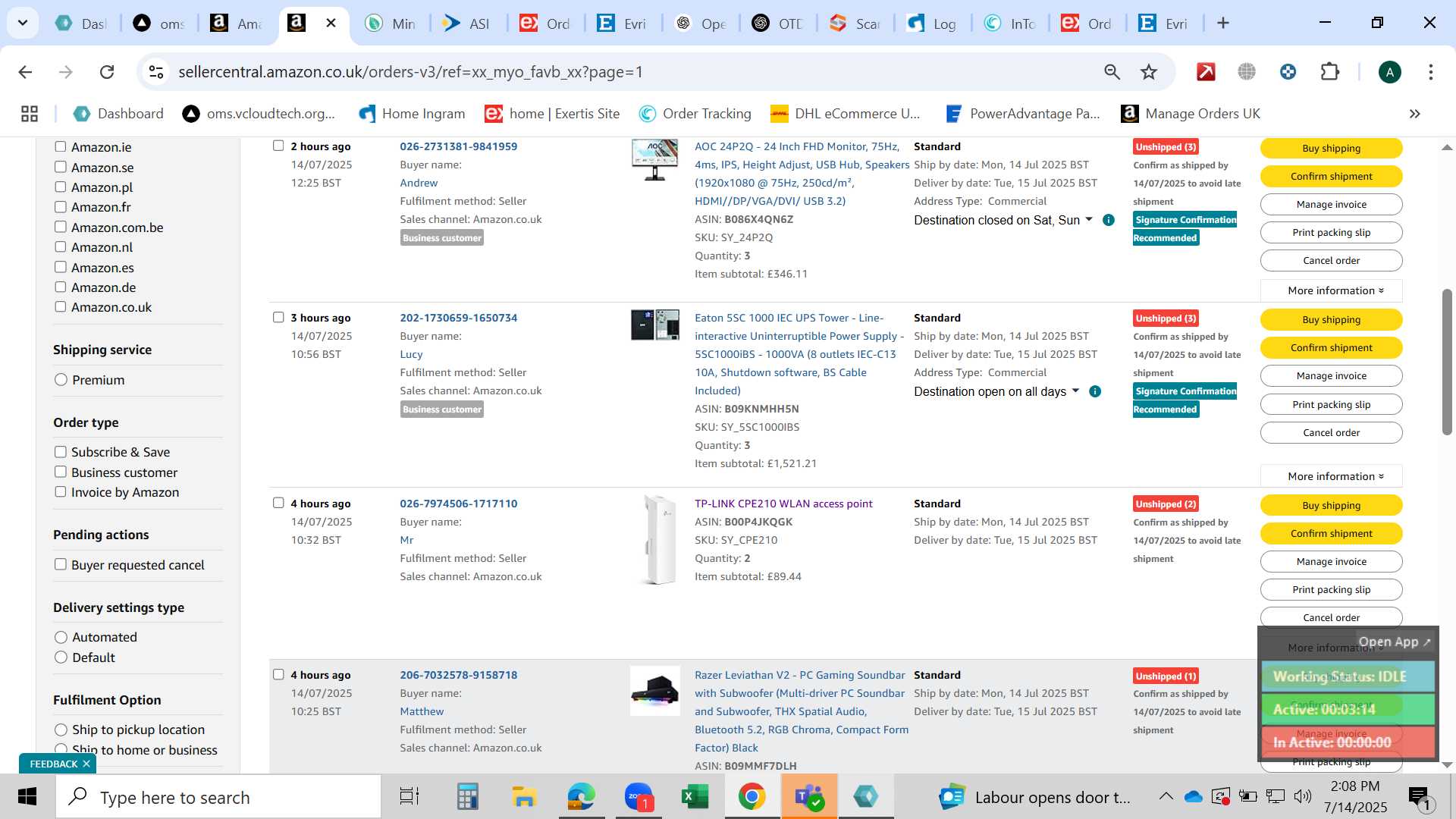The image size is (1456, 819).
Task: Open the Home Ingram bookmark
Action: (412, 114)
